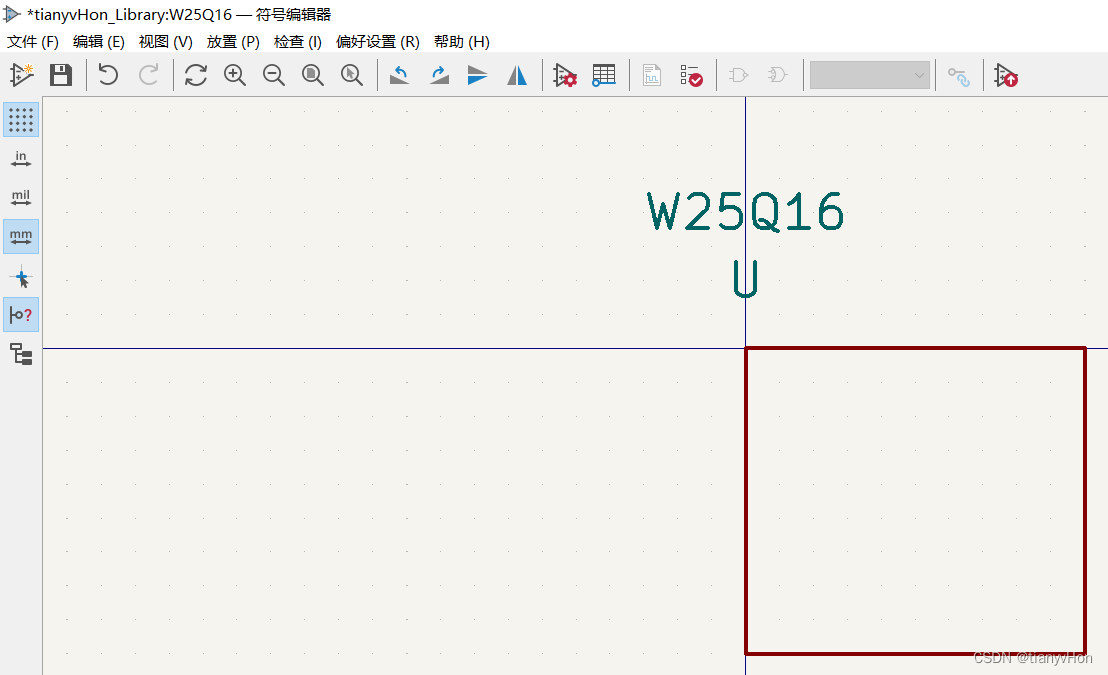Open the 文件 (F) menu
The width and height of the screenshot is (1108, 675).
click(x=33, y=42)
